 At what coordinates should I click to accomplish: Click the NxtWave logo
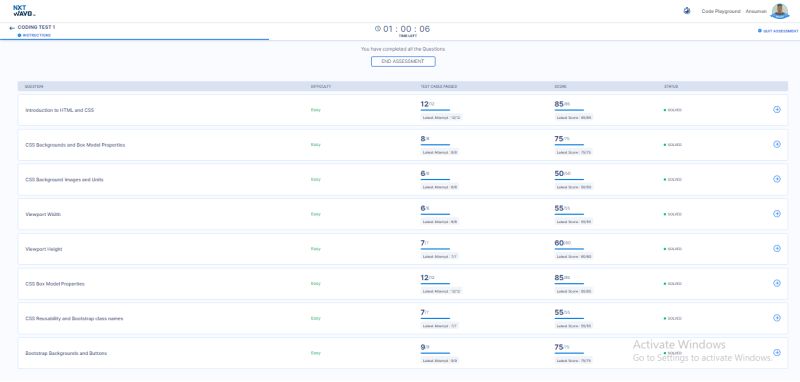(23, 11)
